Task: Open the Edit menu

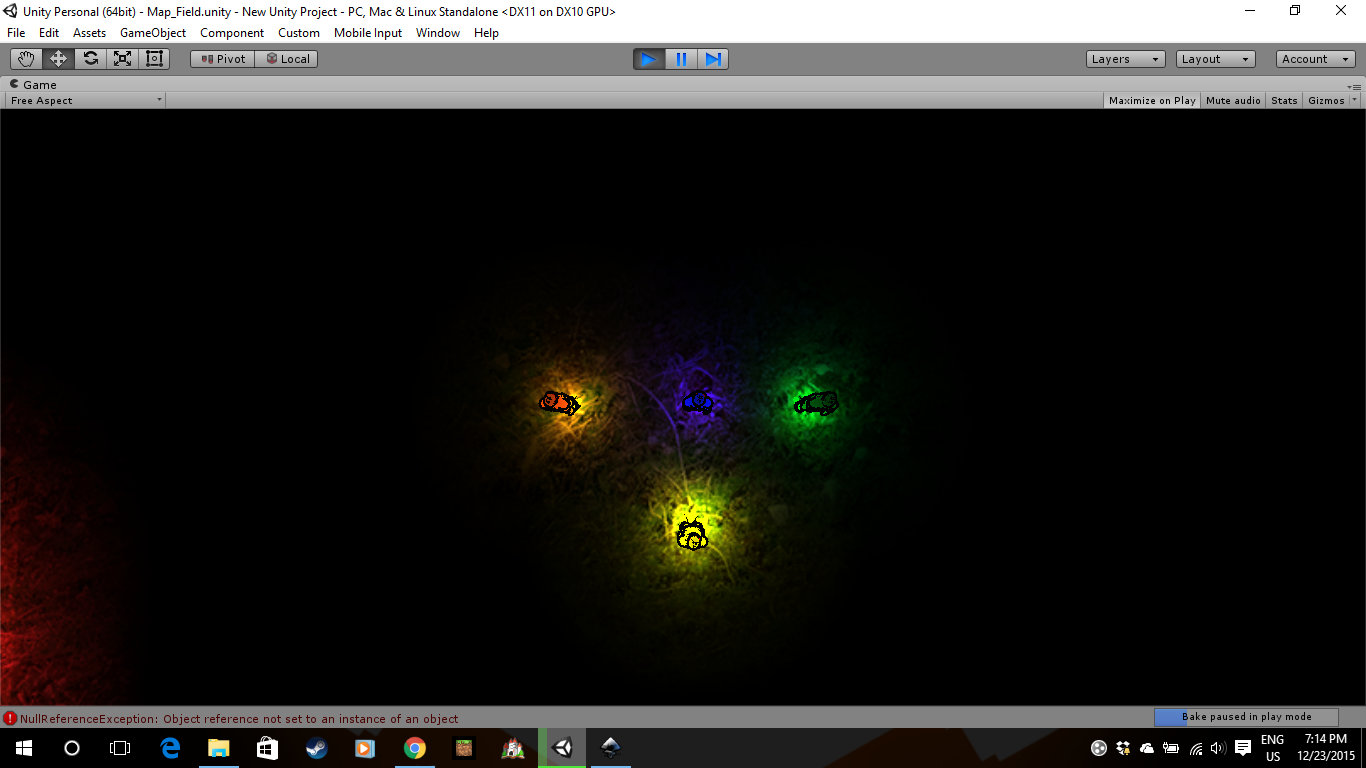Action: point(49,33)
